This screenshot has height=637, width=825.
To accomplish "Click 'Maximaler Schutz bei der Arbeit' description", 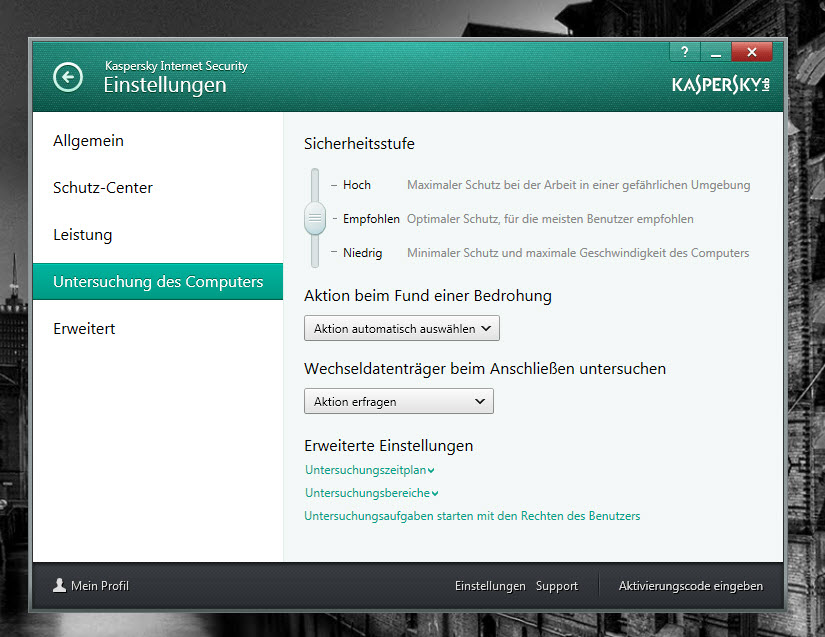I will coord(578,185).
